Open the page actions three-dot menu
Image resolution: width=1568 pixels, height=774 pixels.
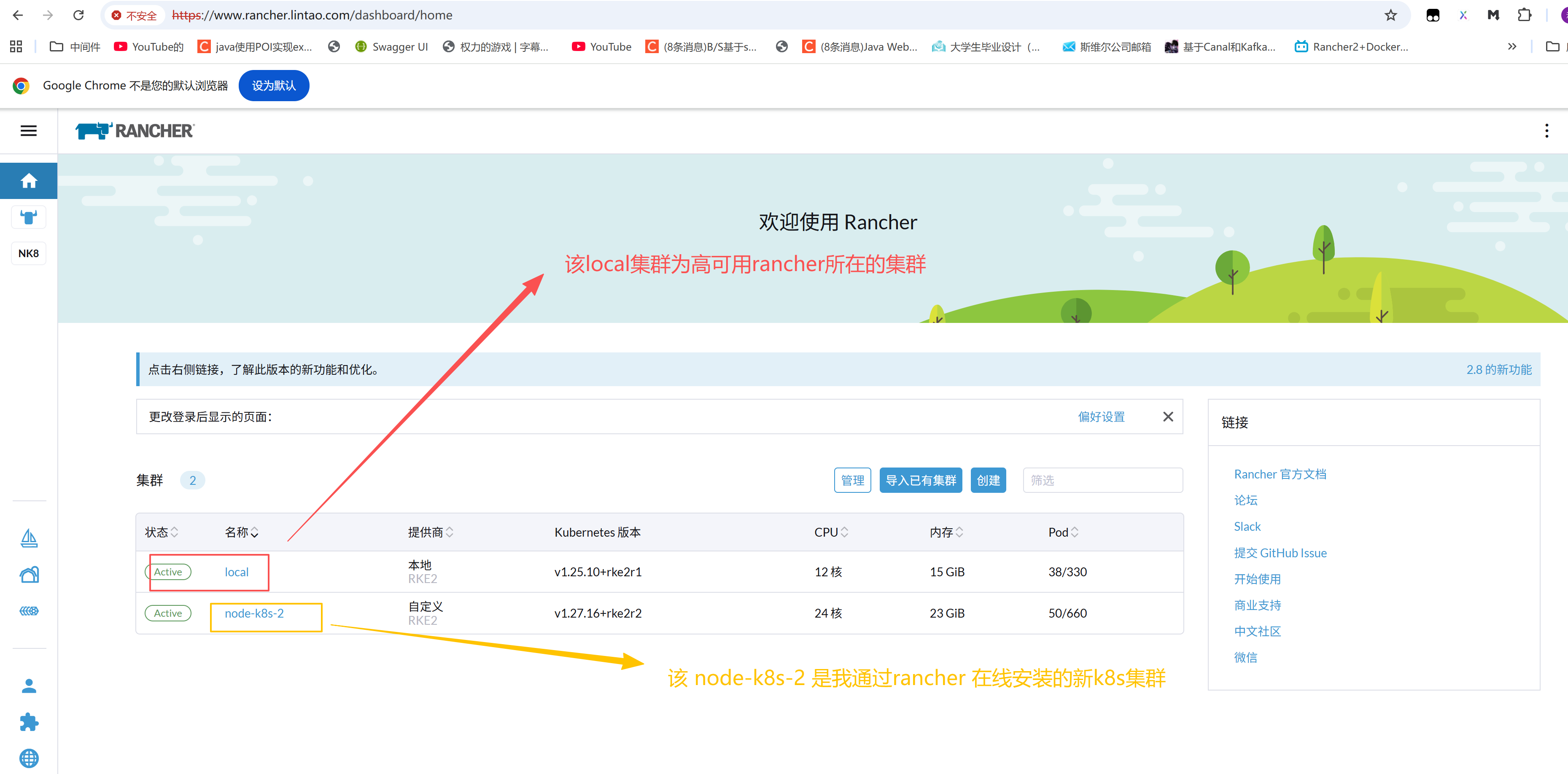click(1546, 131)
